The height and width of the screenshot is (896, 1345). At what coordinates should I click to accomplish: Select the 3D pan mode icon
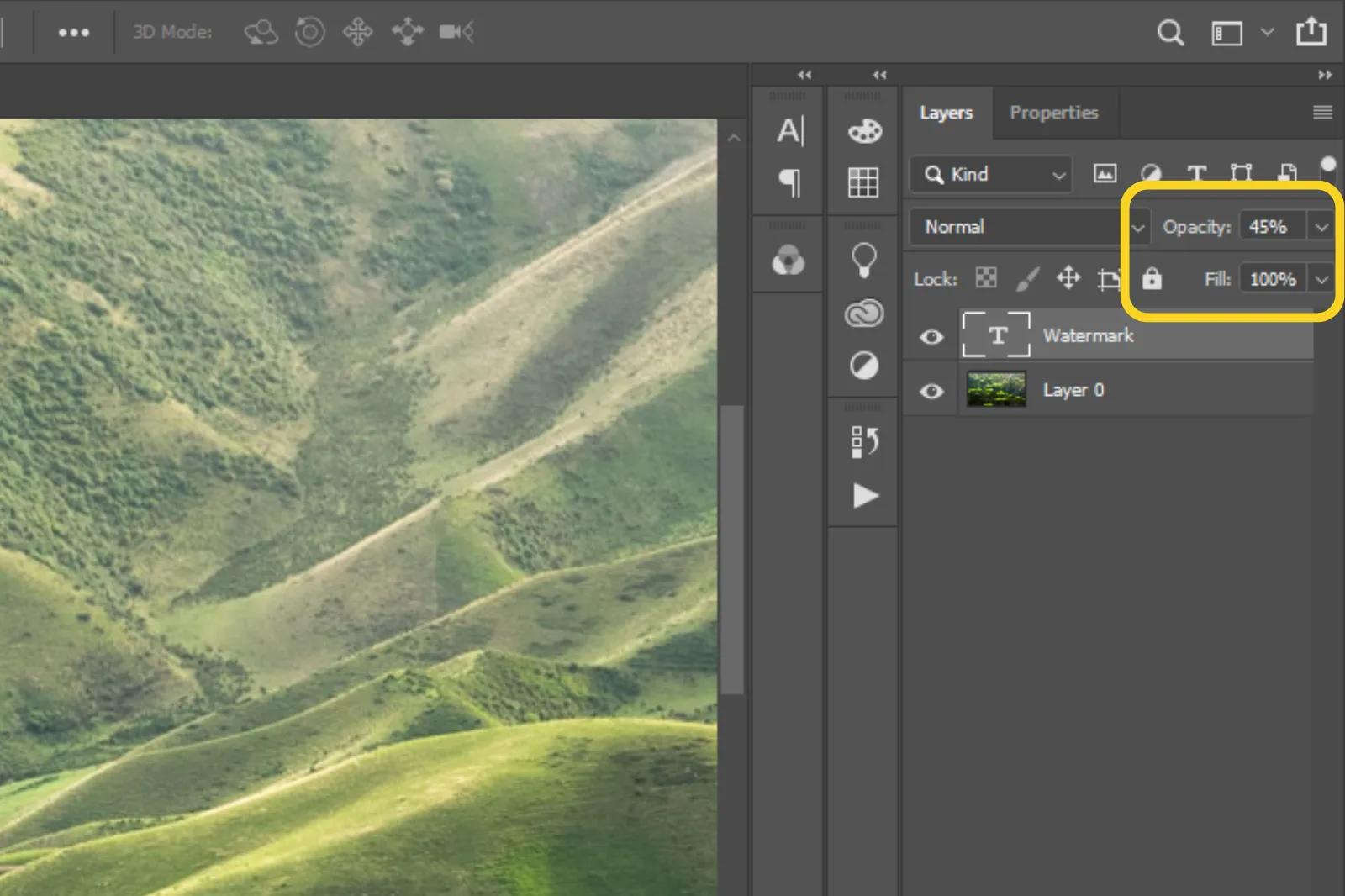click(x=358, y=33)
